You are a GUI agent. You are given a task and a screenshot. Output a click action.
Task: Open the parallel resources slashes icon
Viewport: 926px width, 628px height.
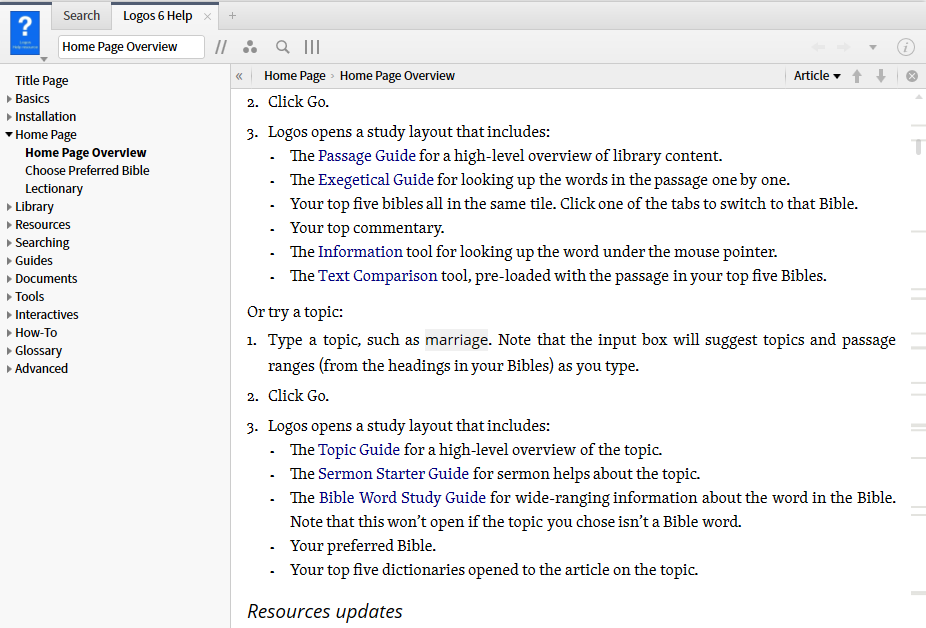[221, 47]
